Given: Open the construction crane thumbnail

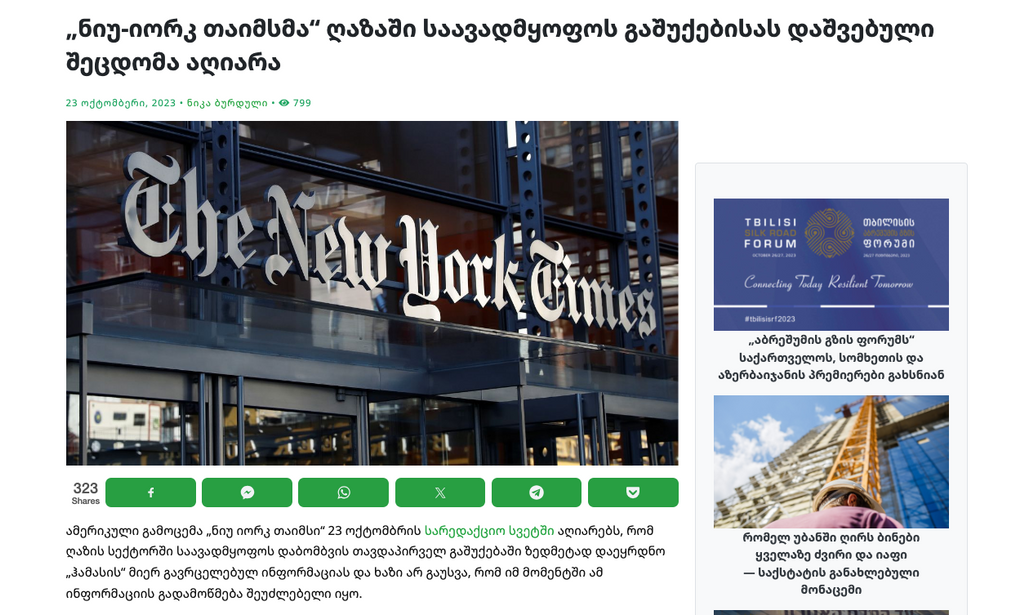Looking at the screenshot, I should tap(831, 462).
